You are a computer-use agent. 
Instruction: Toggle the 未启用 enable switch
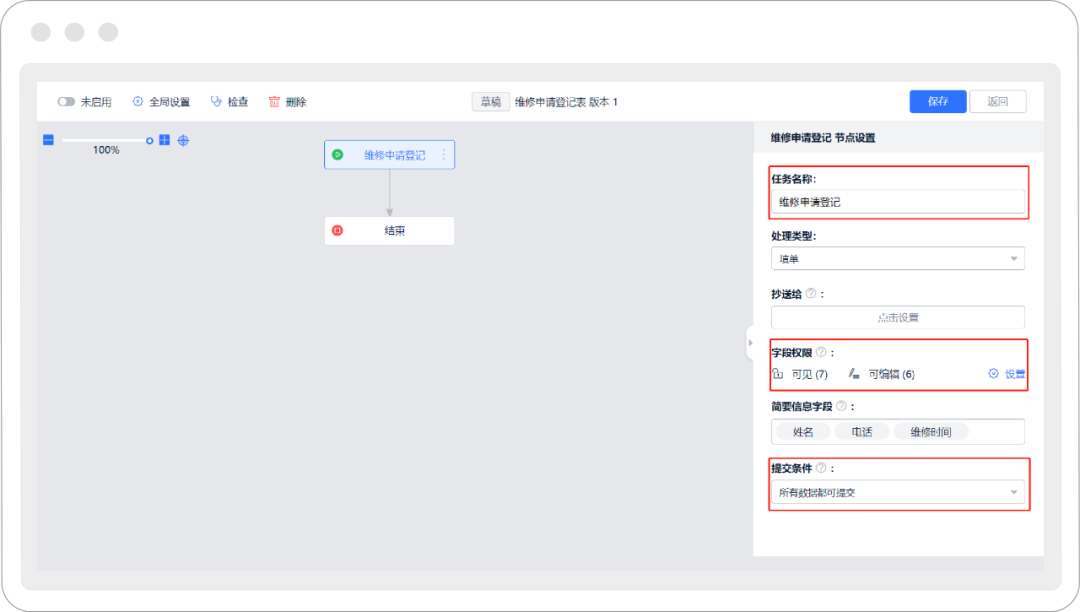(x=66, y=102)
